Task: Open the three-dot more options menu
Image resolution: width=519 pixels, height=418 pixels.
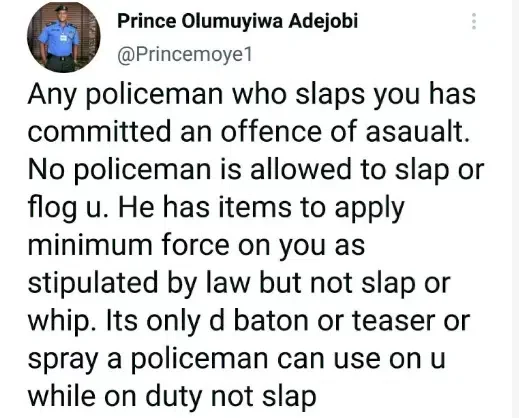Action: point(474,21)
